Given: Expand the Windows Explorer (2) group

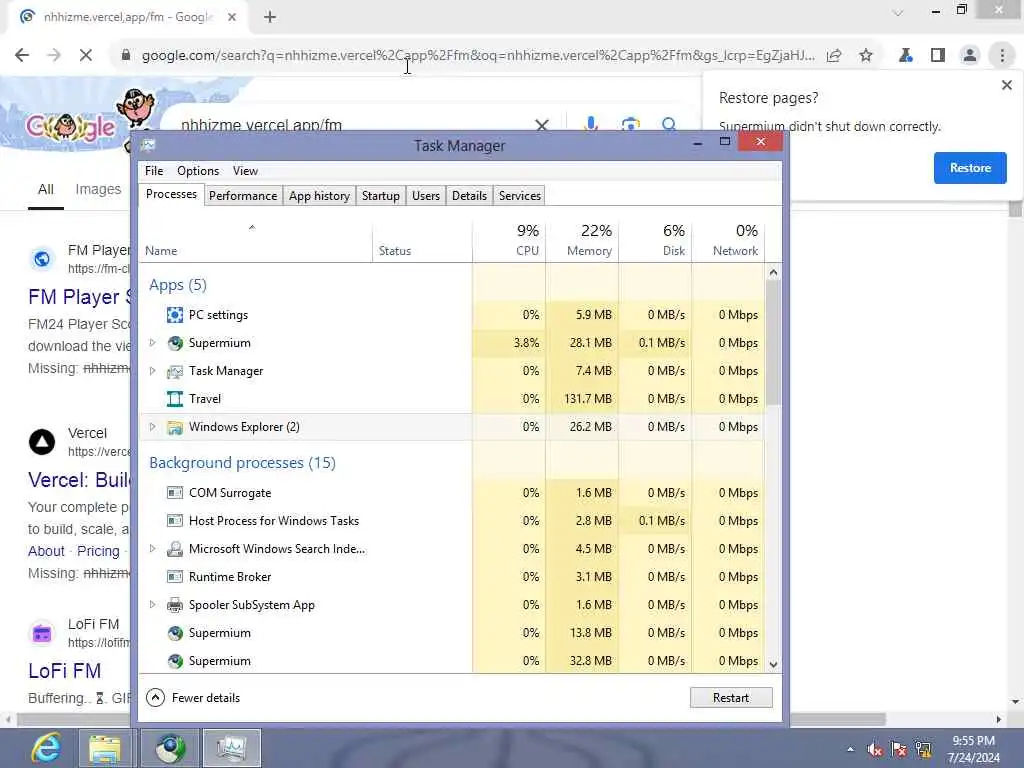Looking at the screenshot, I should point(152,427).
